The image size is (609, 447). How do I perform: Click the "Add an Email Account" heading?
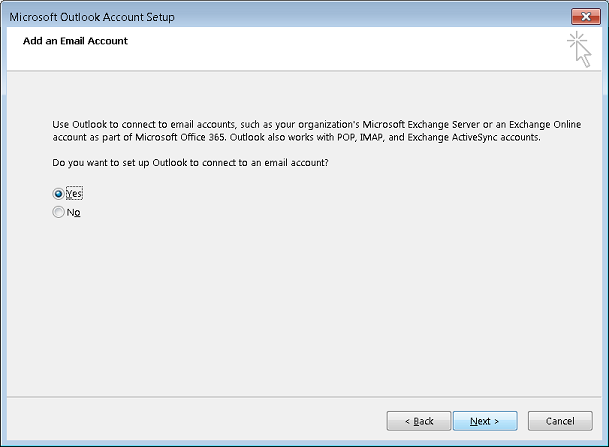(75, 41)
